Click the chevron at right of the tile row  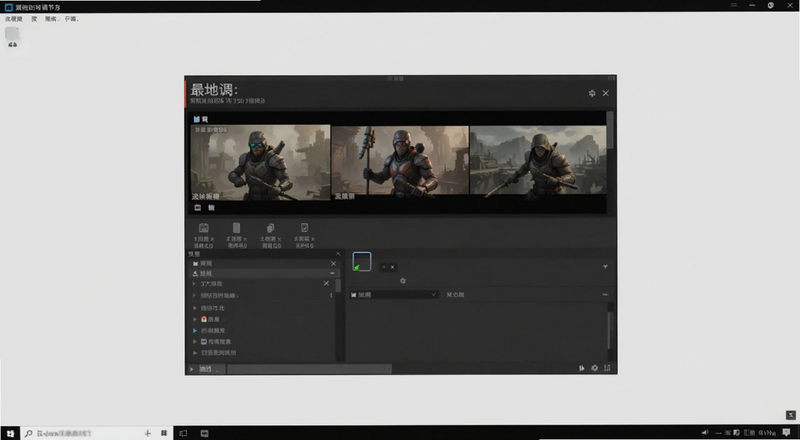click(605, 266)
